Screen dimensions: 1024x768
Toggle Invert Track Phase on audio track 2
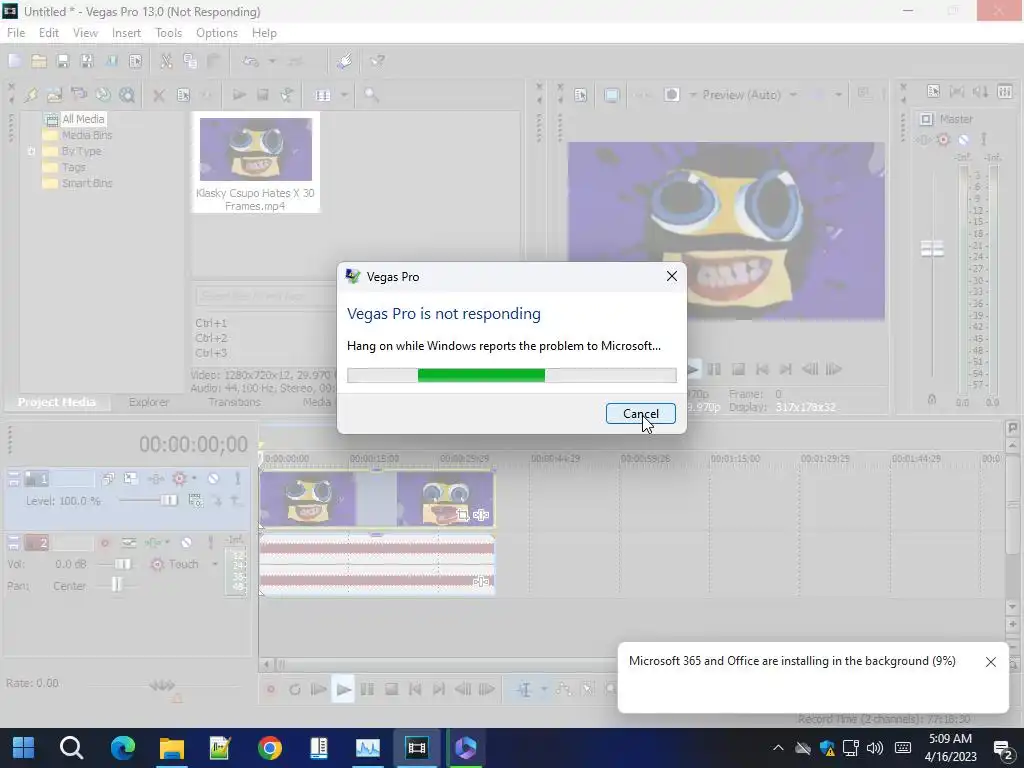click(129, 543)
